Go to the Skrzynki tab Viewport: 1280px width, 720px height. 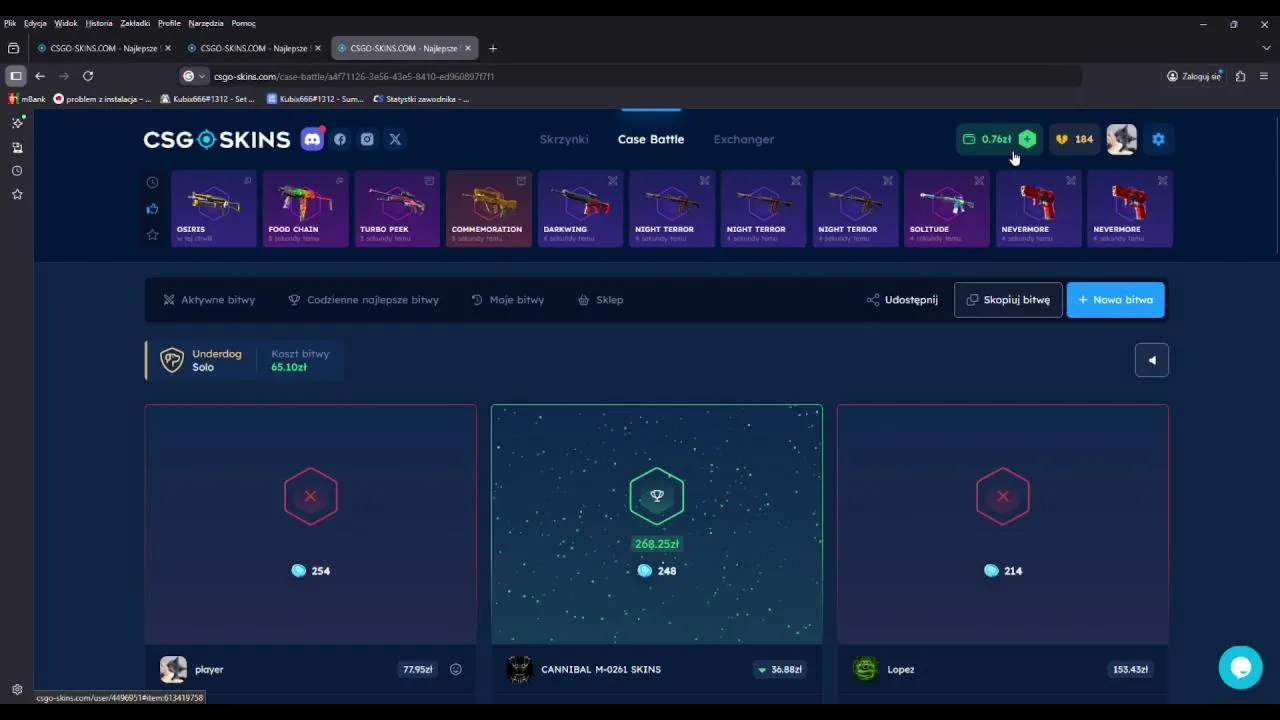[x=564, y=139]
